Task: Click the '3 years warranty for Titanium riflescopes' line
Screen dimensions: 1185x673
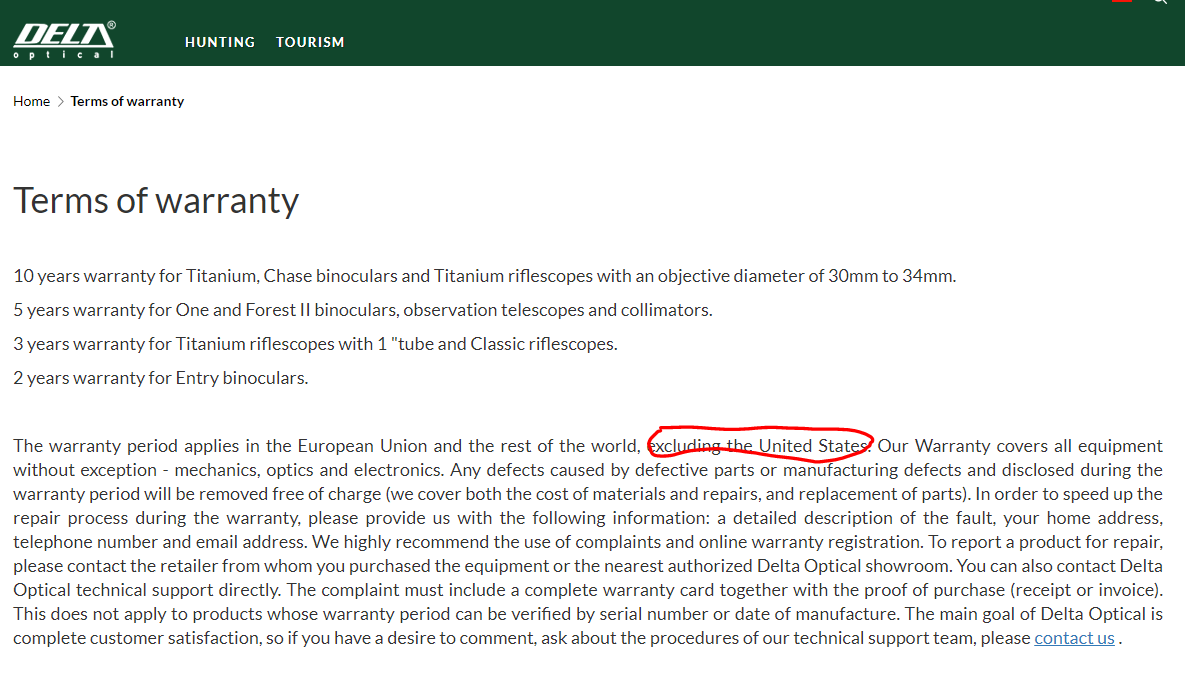Action: coord(315,344)
